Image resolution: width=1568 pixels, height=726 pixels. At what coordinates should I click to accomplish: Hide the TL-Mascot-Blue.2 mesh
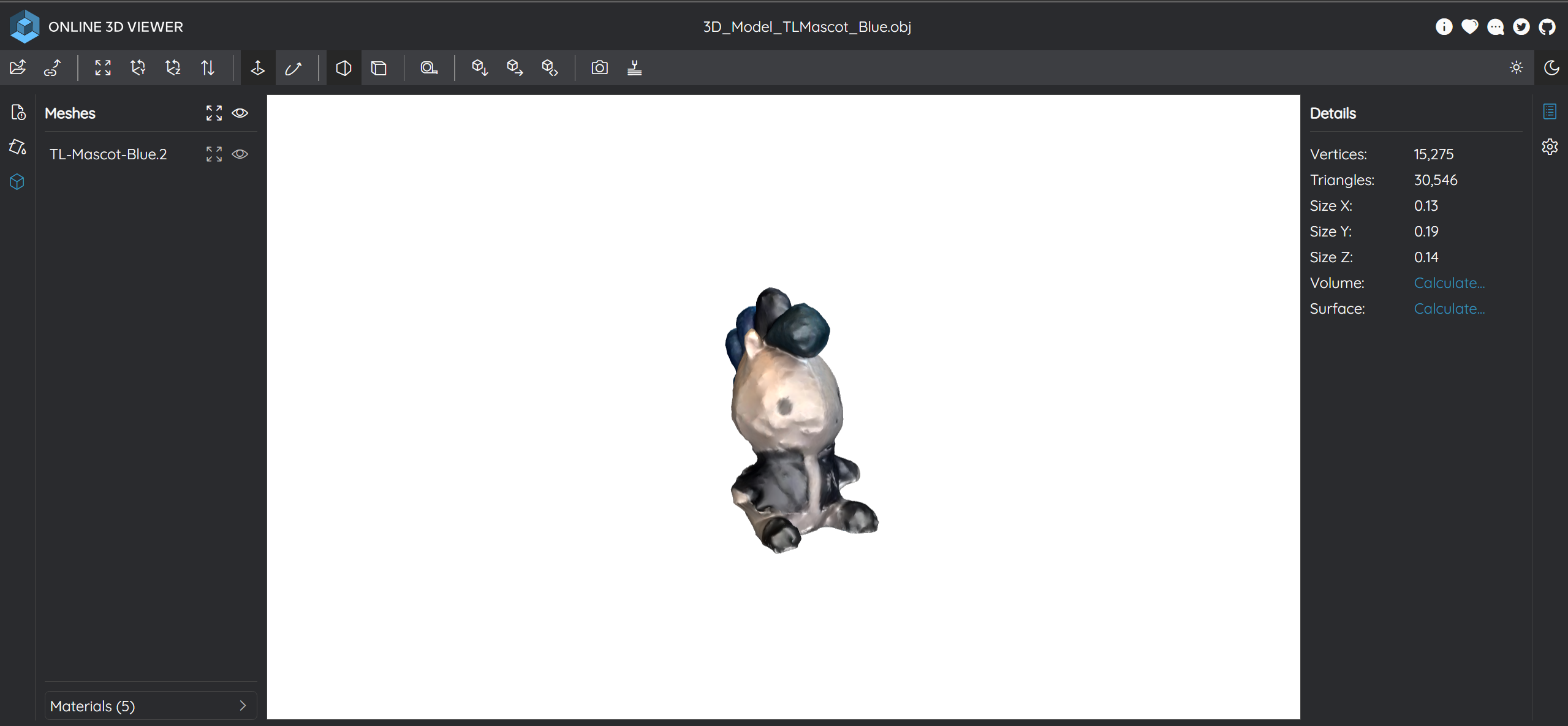(x=240, y=154)
